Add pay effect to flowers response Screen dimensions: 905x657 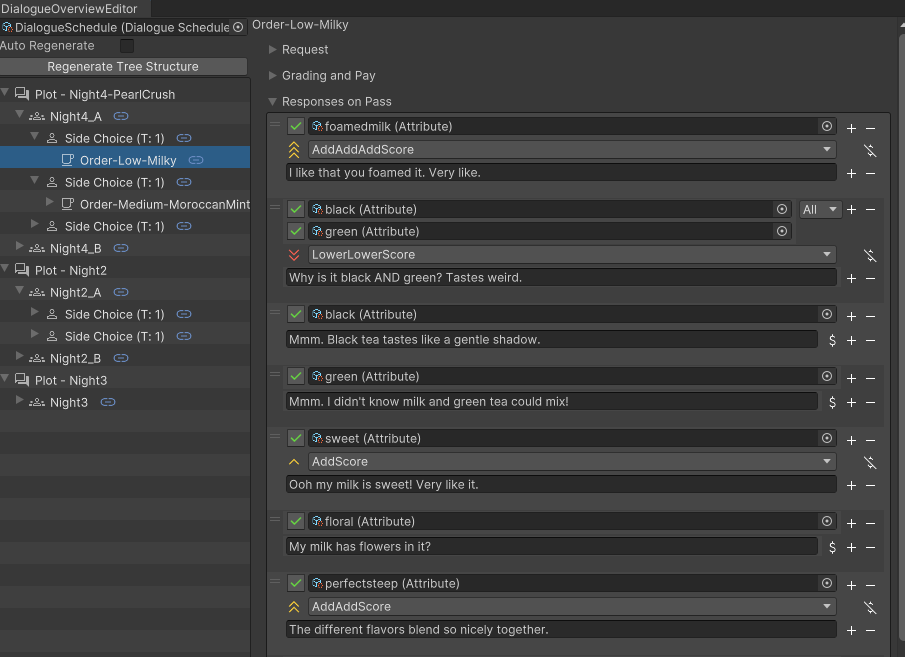coord(832,547)
